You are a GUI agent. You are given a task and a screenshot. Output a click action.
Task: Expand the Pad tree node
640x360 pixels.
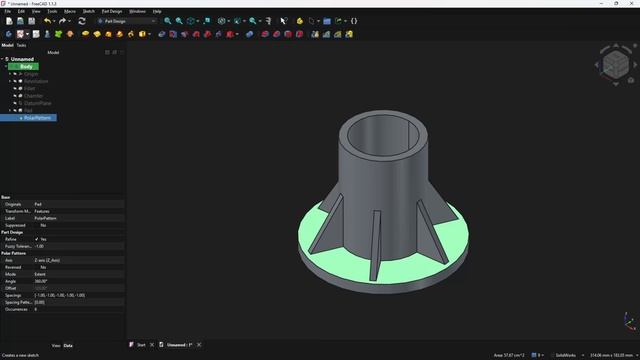pos(10,111)
